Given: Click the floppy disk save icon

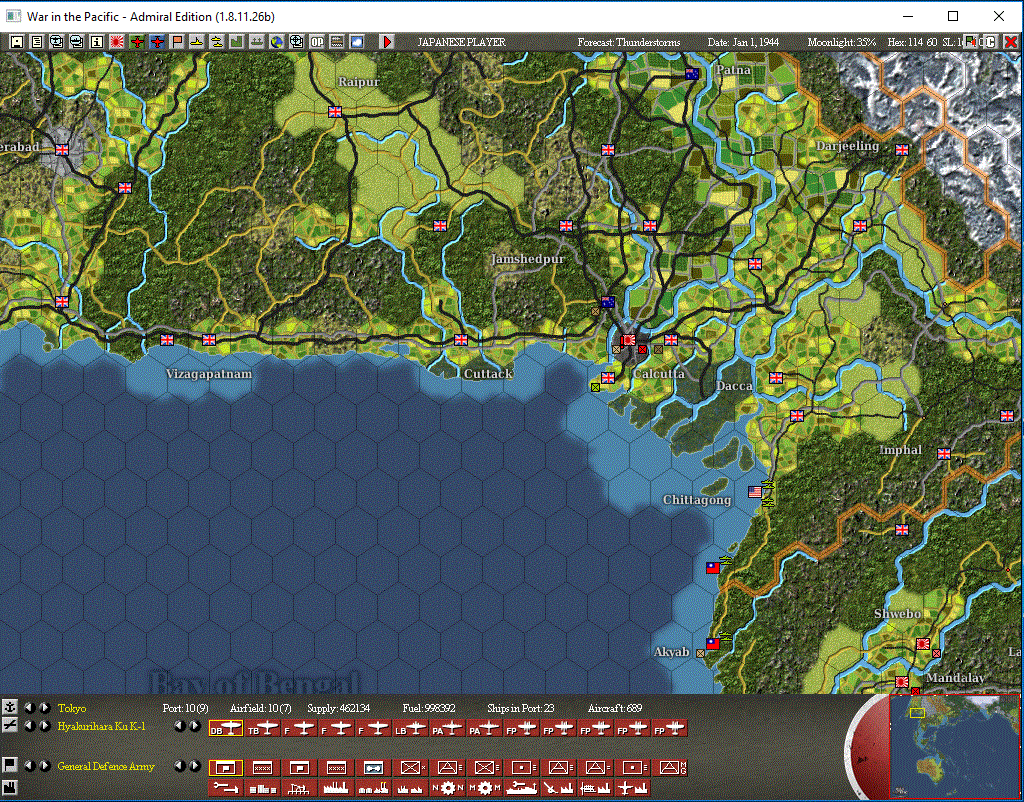Looking at the screenshot, I should click(18, 42).
